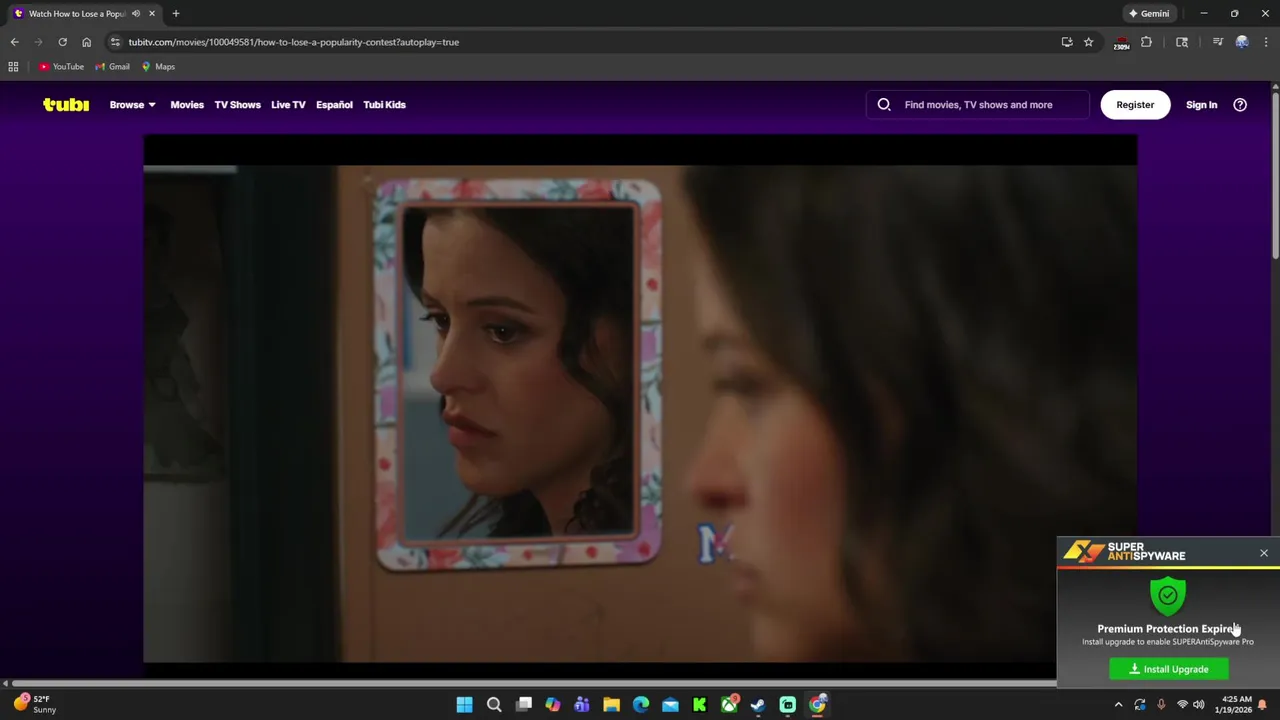Go forward in browser history
This screenshot has height=720, width=1280.
(38, 42)
